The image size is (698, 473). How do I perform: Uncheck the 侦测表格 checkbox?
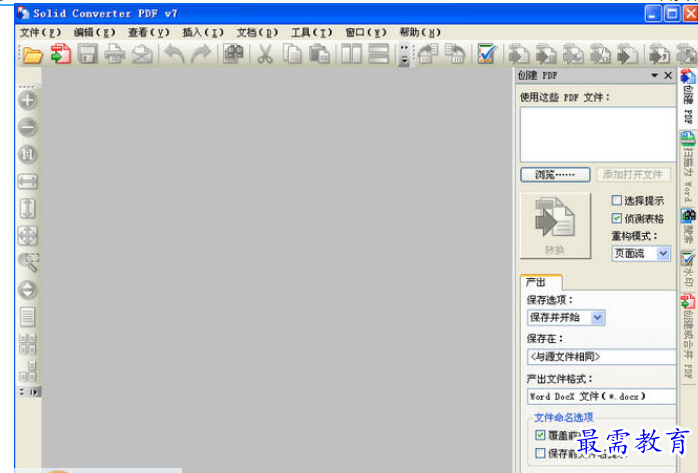(617, 218)
